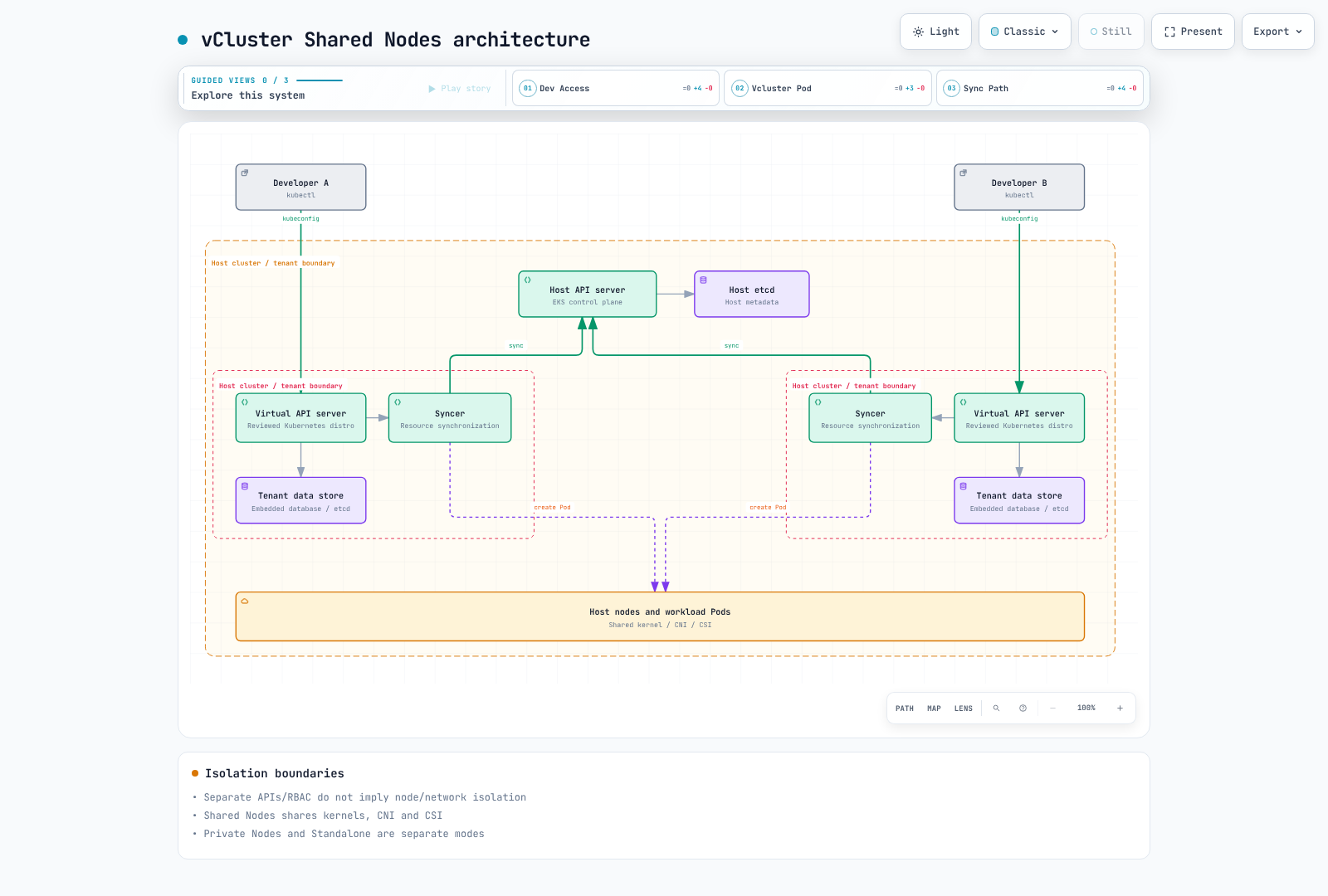The height and width of the screenshot is (896, 1328).
Task: Click the Host API server code icon
Action: pos(527,280)
